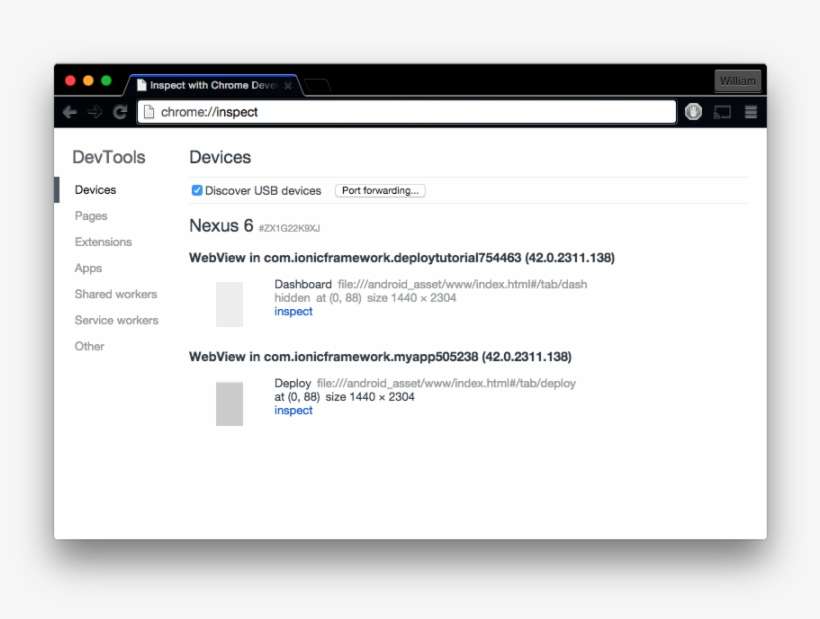
Task: Reload the chrome://inspect page
Action: pos(120,112)
